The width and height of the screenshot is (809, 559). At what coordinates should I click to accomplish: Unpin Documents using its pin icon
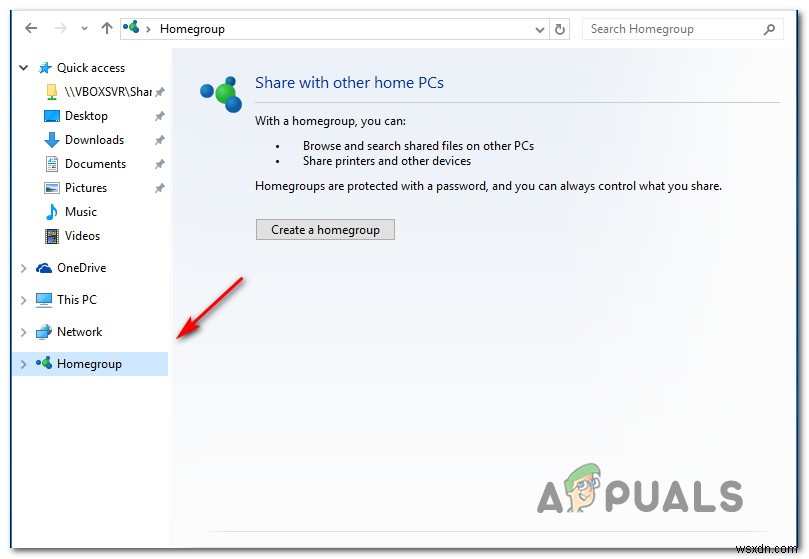[x=160, y=164]
